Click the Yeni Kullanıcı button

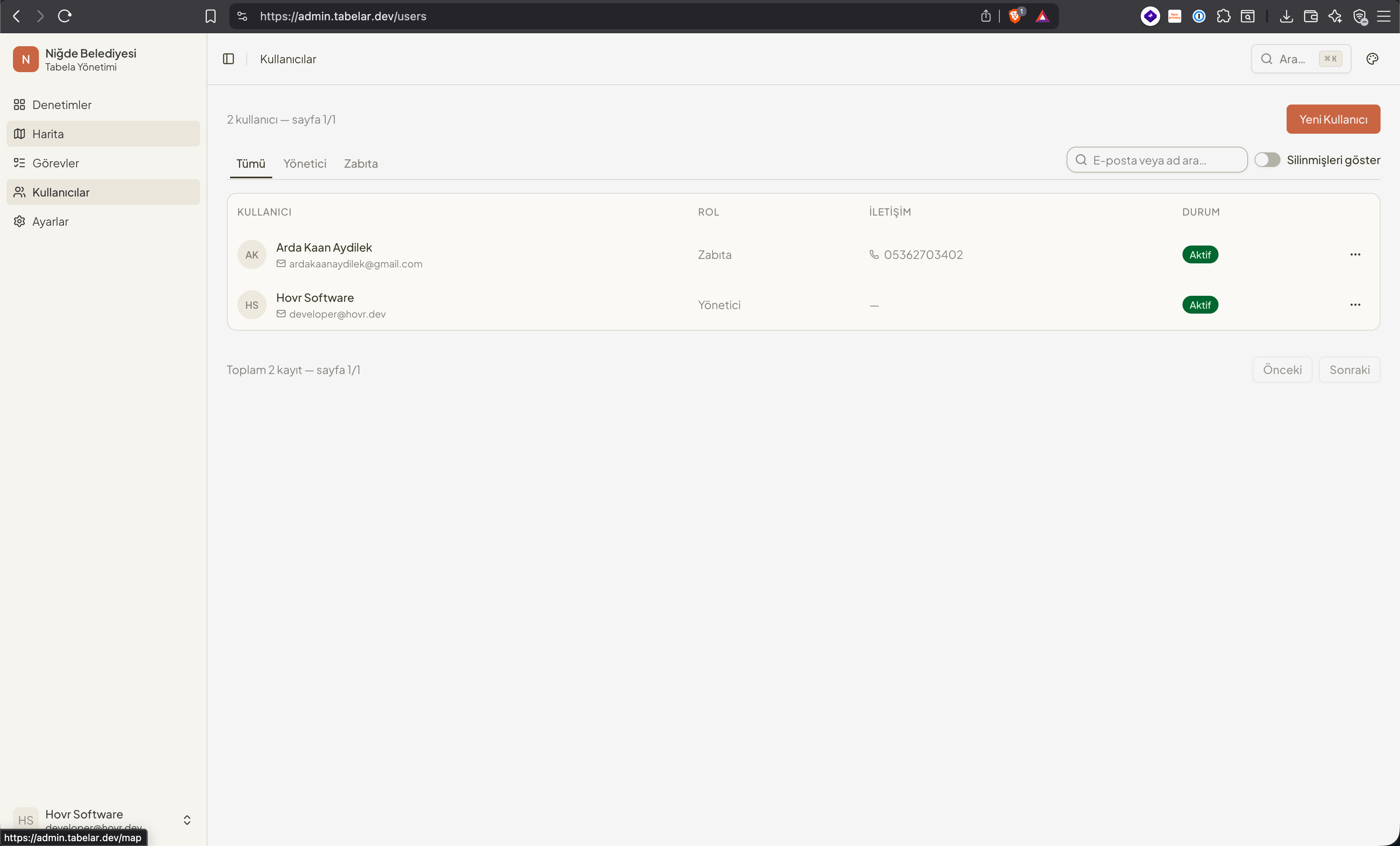1333,119
